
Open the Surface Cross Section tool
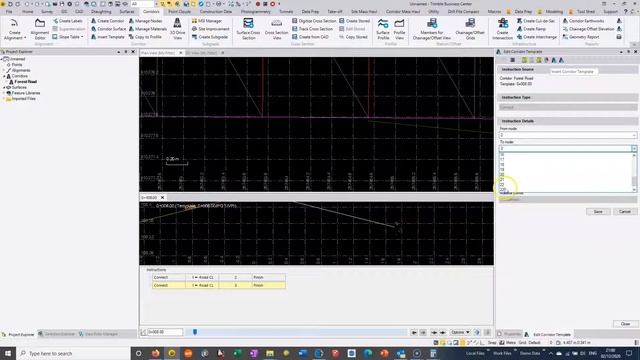pyautogui.click(x=248, y=29)
